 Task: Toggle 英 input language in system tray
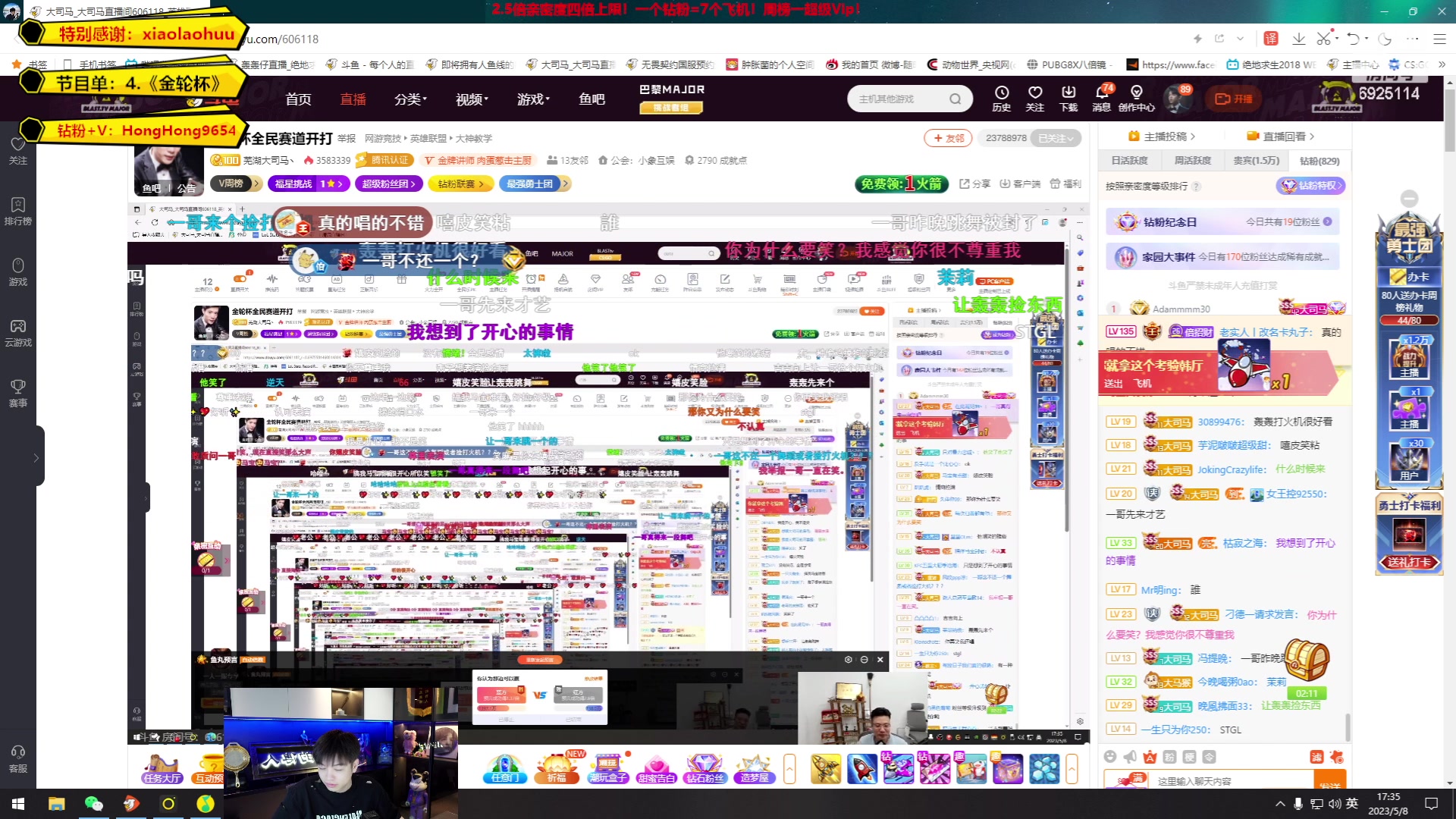pyautogui.click(x=1352, y=804)
